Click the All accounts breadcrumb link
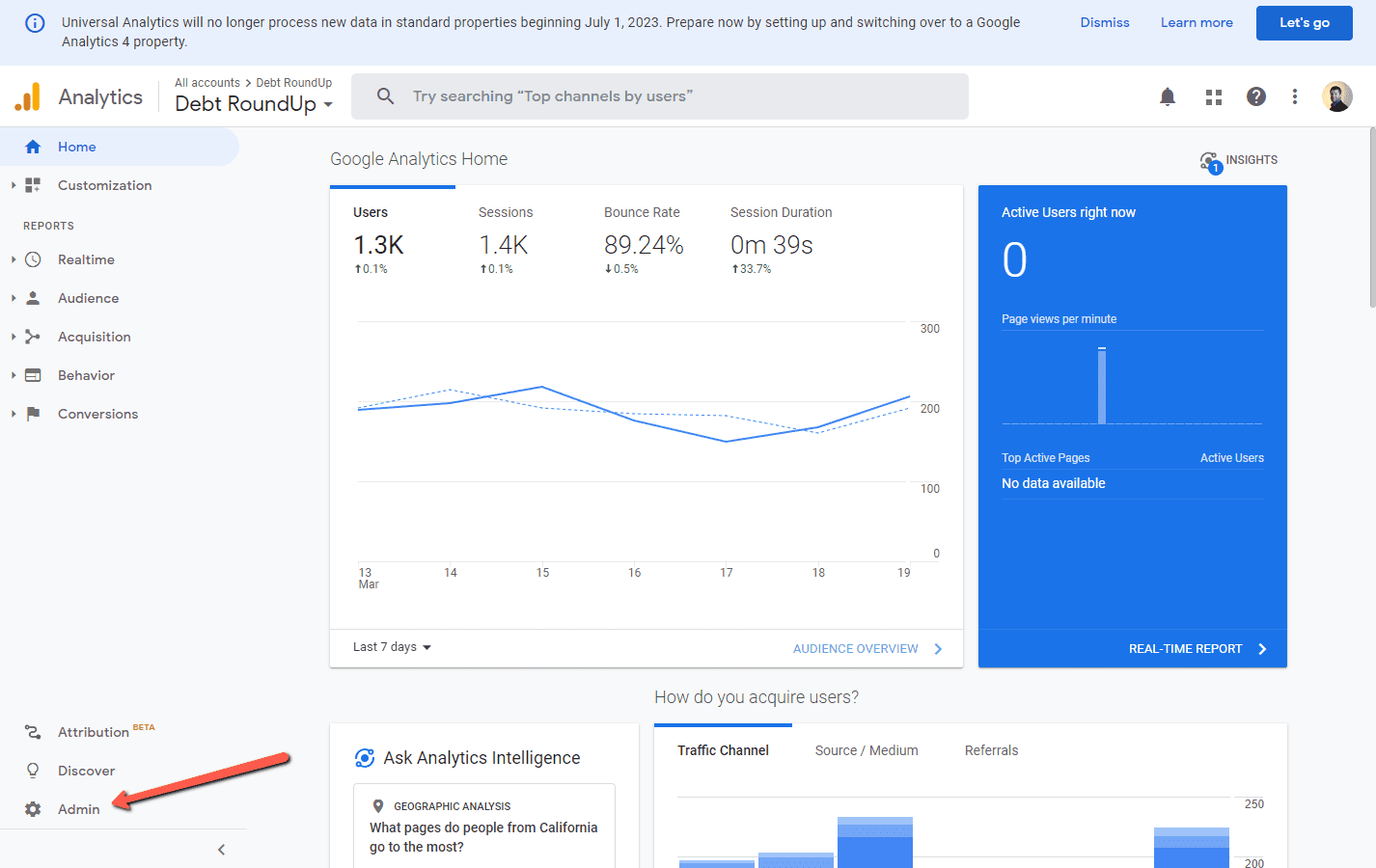The width and height of the screenshot is (1376, 868). (x=207, y=83)
